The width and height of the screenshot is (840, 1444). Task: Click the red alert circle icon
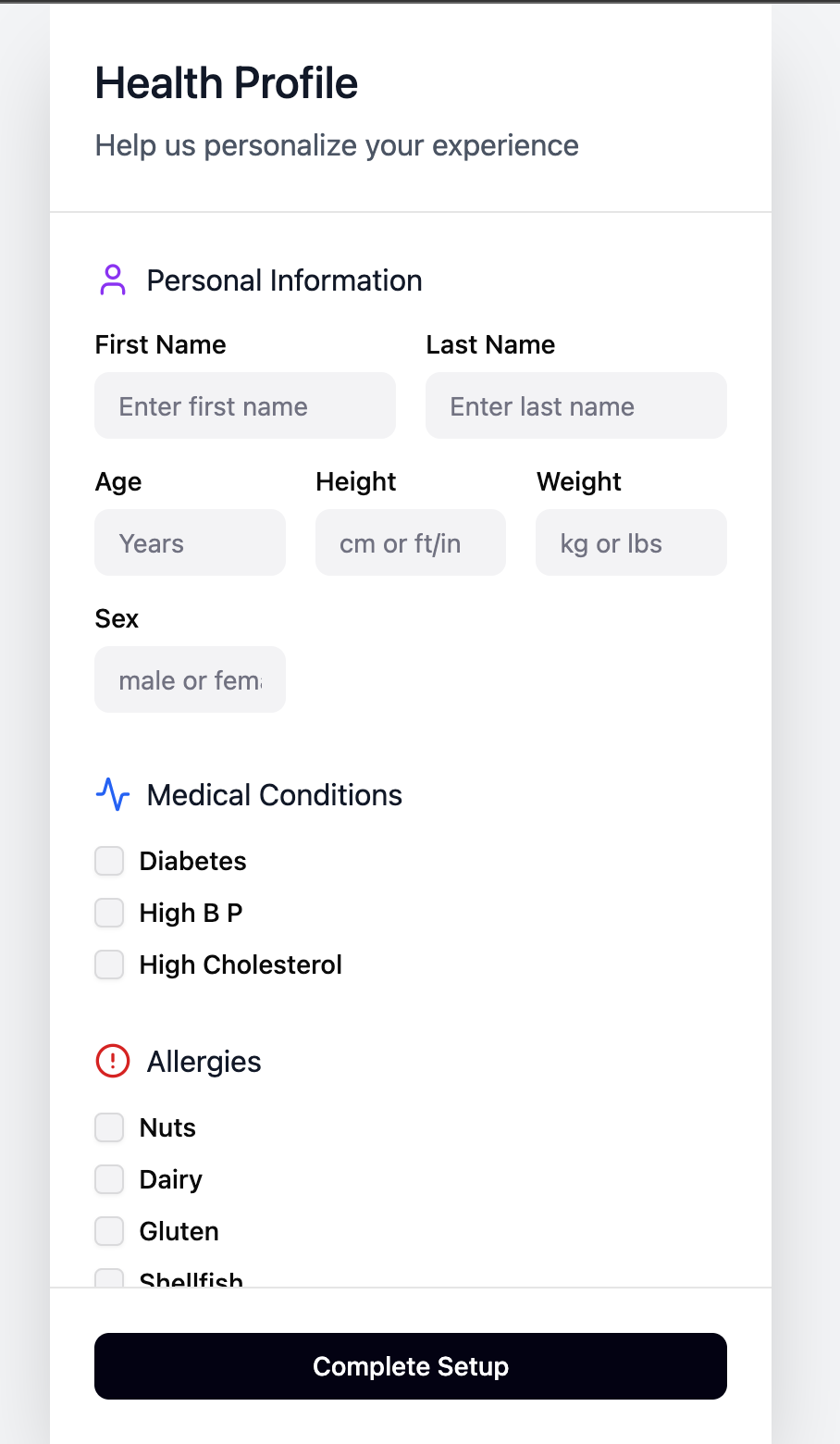click(112, 1062)
